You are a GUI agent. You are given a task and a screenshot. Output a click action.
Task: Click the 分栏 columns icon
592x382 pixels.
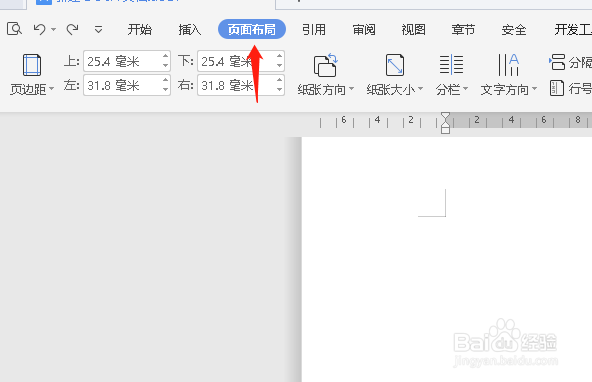[451, 65]
